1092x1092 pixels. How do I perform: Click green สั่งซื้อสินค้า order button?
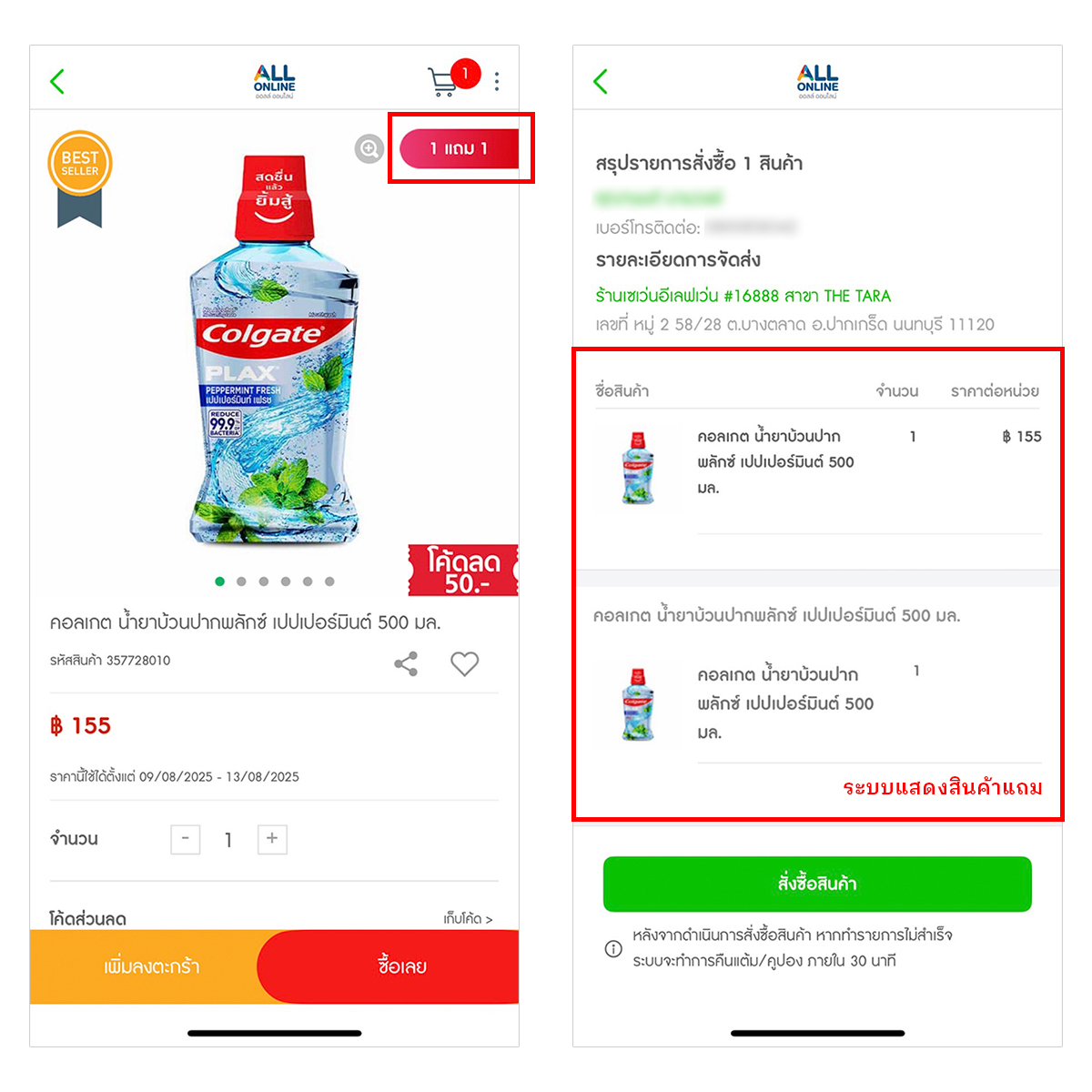pyautogui.click(x=817, y=884)
